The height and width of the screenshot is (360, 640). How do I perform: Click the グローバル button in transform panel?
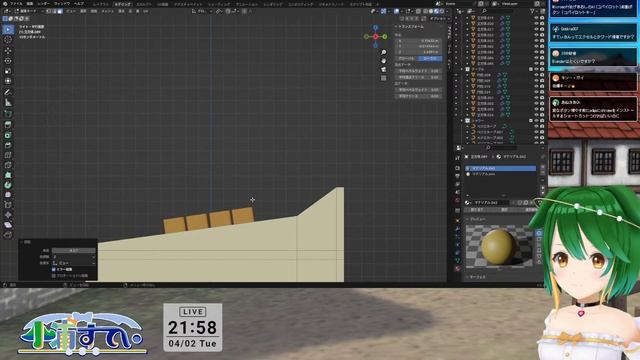coord(407,58)
